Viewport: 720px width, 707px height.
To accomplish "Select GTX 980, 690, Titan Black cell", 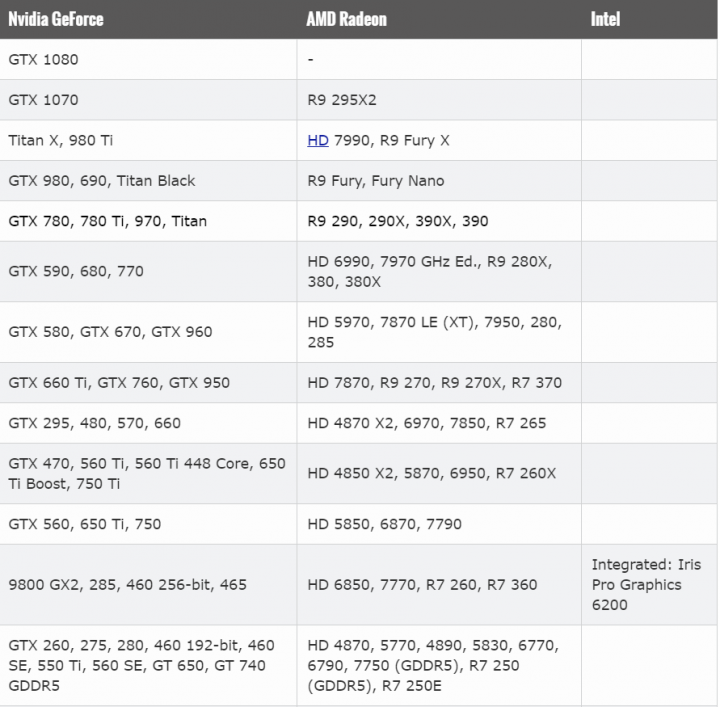I will click(148, 180).
